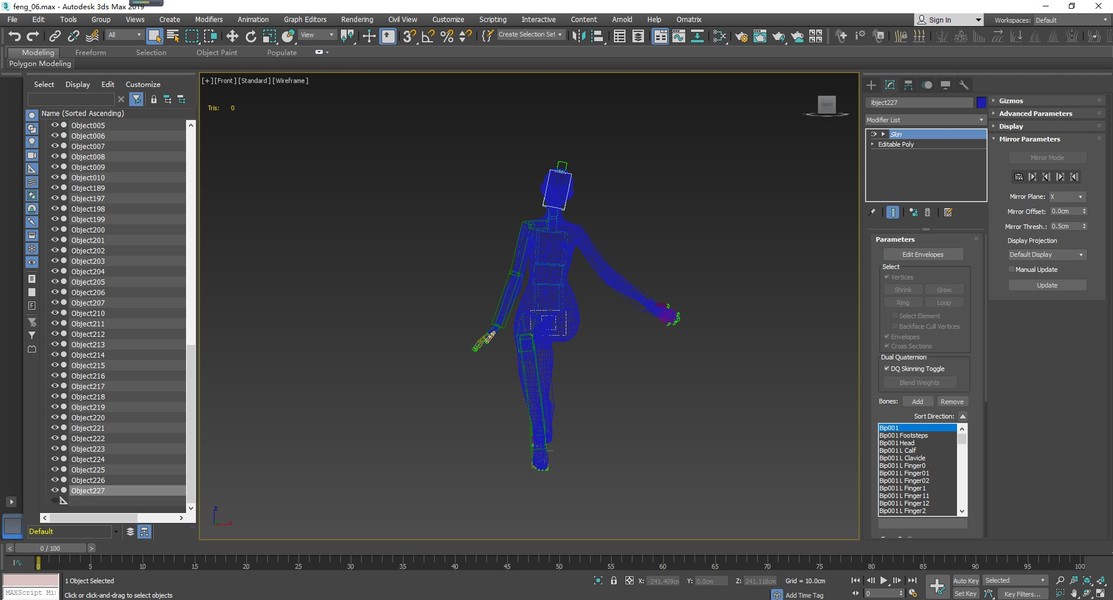1113x600 pixels.
Task: Select the Move tool in main toolbar
Action: pos(232,36)
